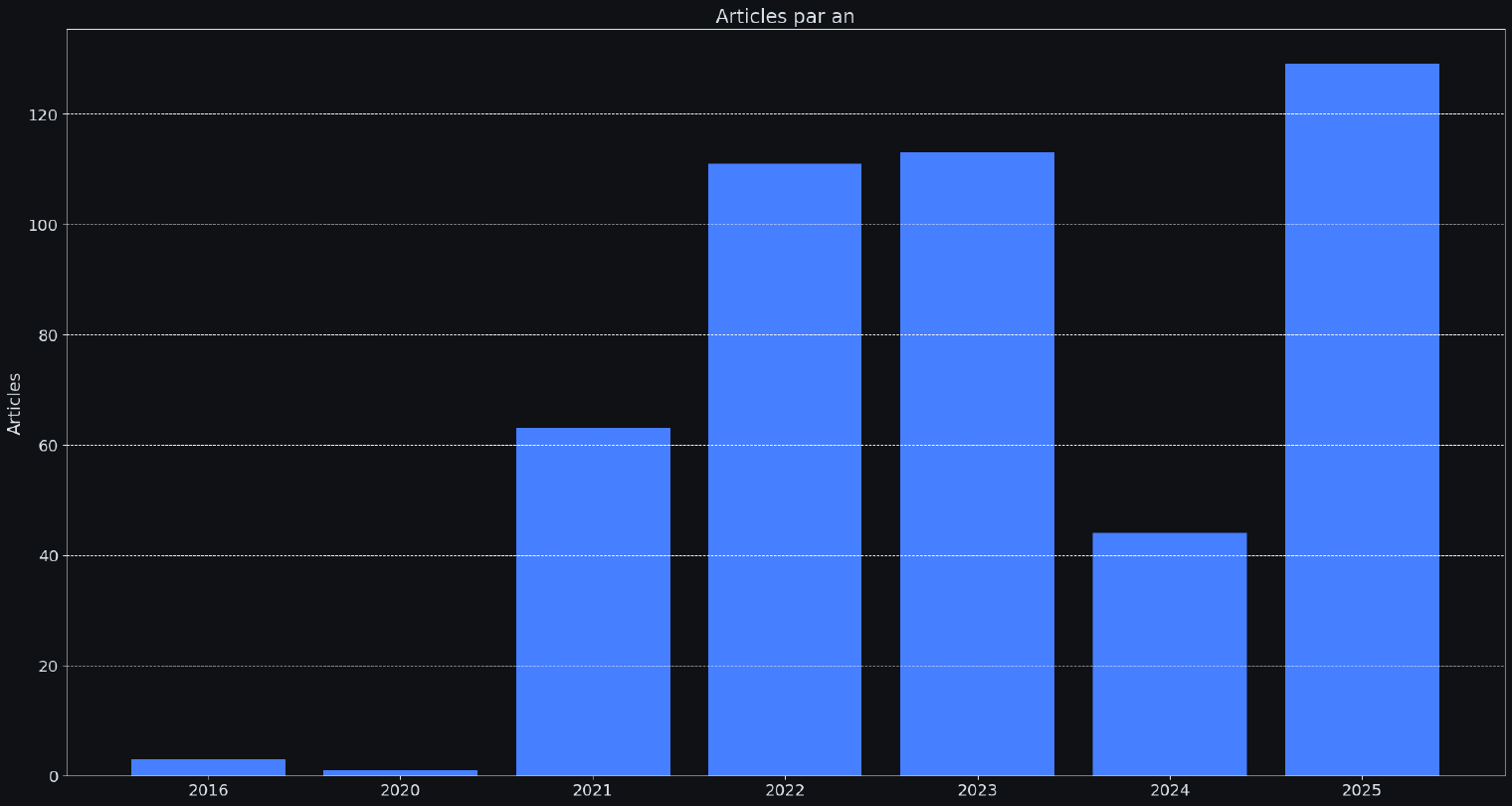Click the 2020 x-axis tick label
The image size is (1512, 806).
click(400, 790)
